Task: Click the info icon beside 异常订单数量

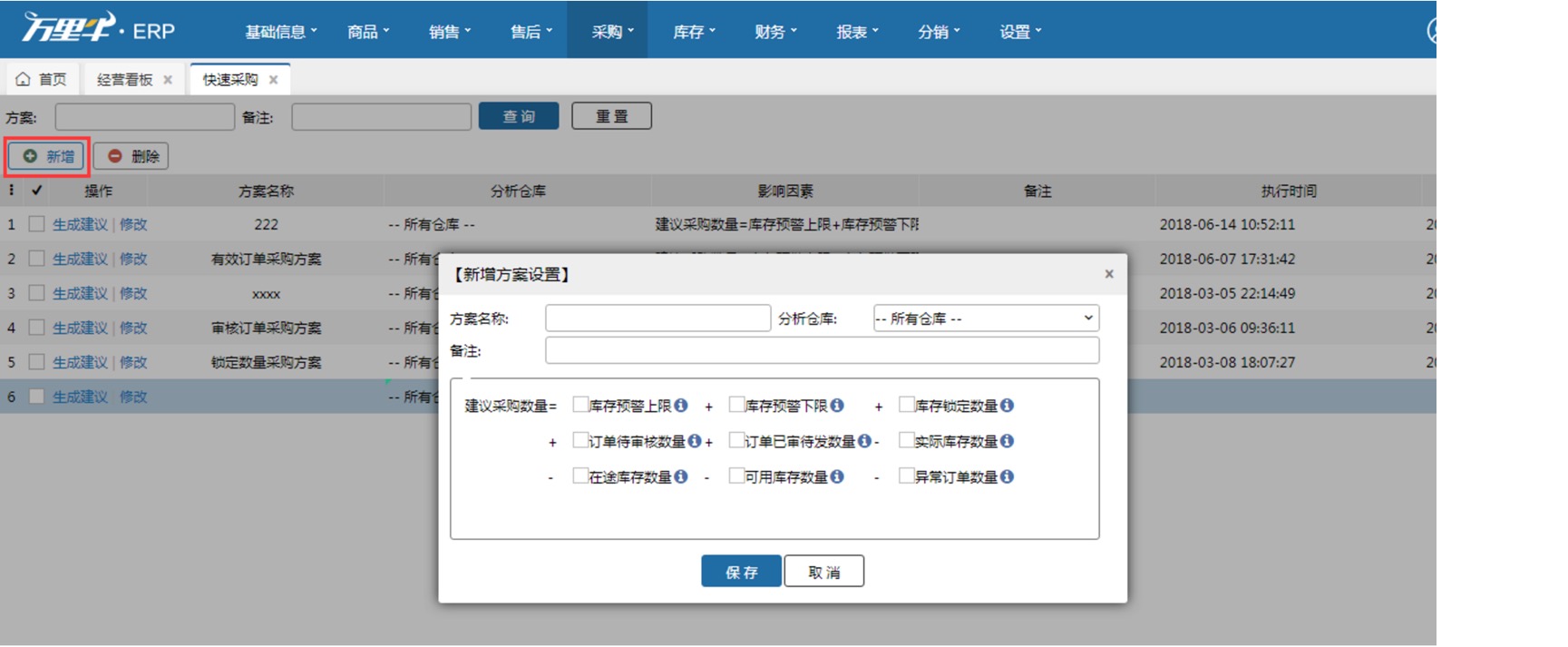Action: [x=1007, y=476]
